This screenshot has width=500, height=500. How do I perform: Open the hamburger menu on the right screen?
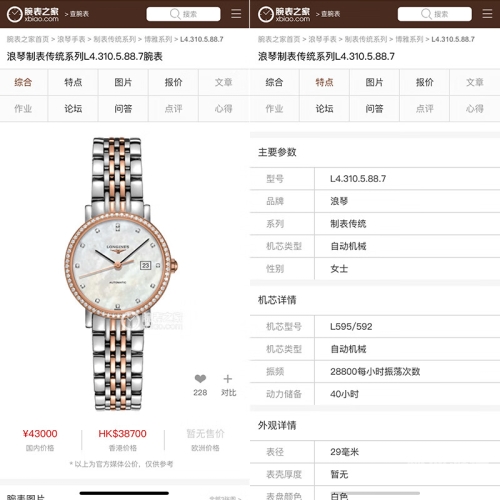[x=487, y=14]
